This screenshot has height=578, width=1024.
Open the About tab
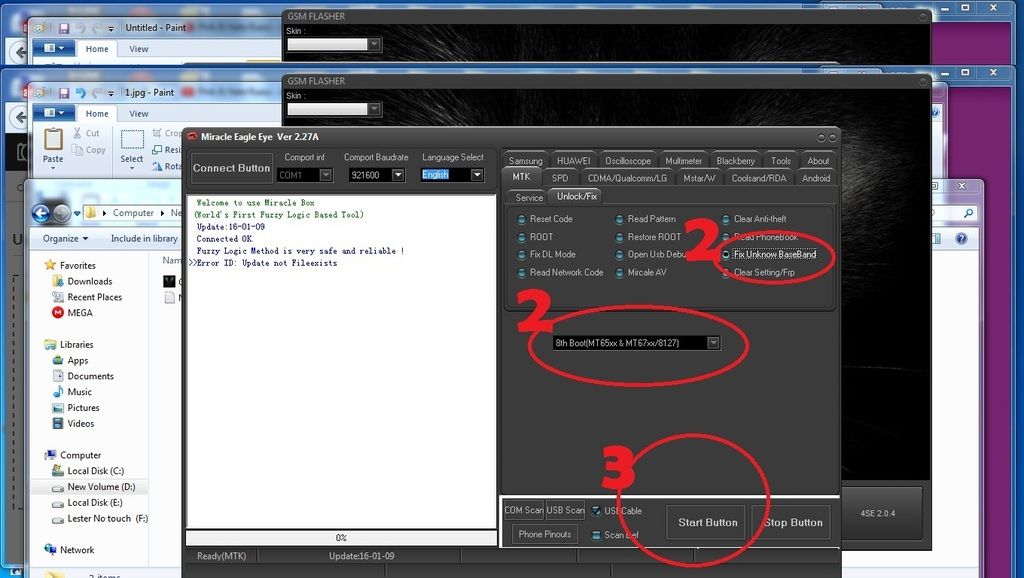click(818, 161)
